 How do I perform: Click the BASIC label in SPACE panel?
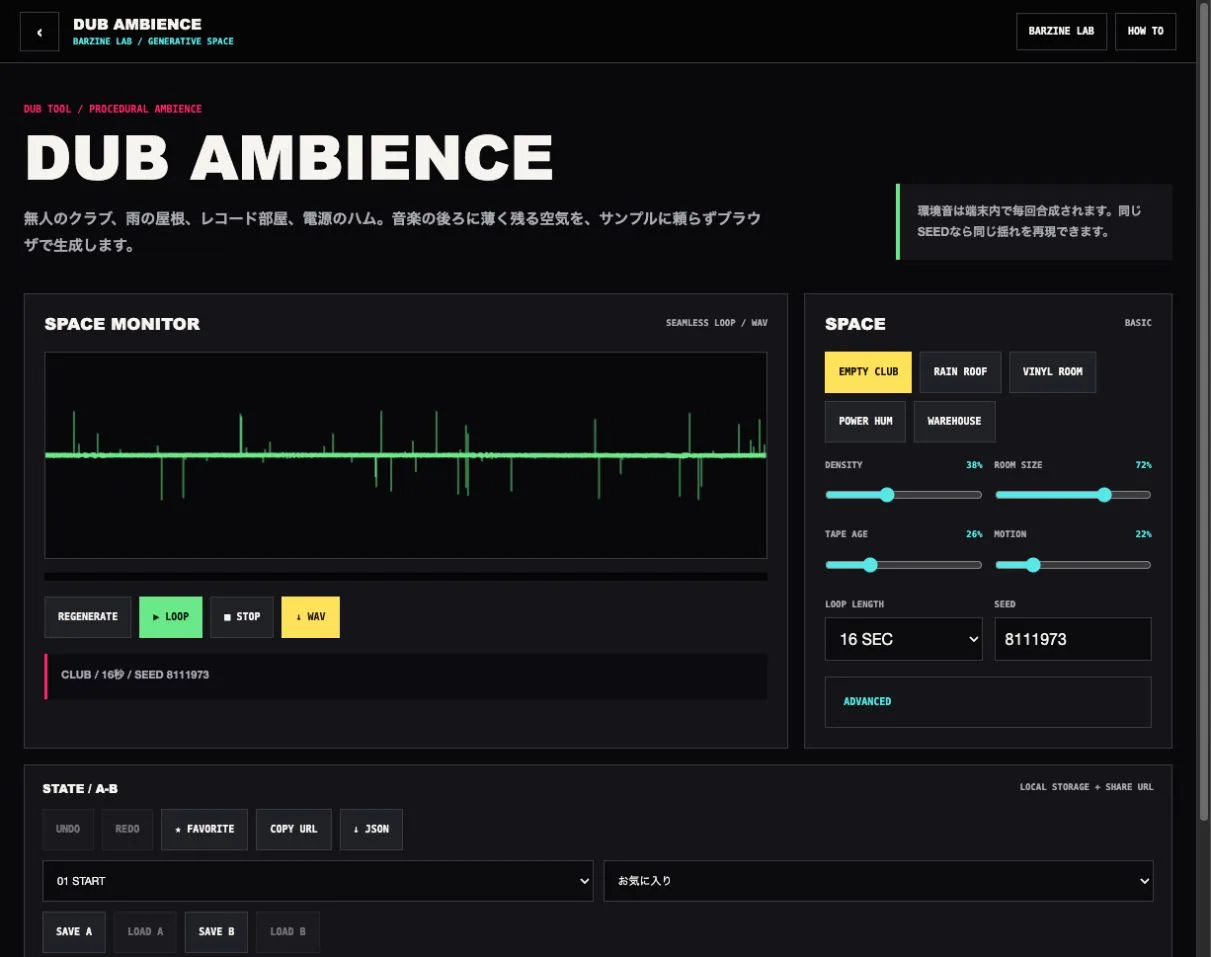[1138, 323]
